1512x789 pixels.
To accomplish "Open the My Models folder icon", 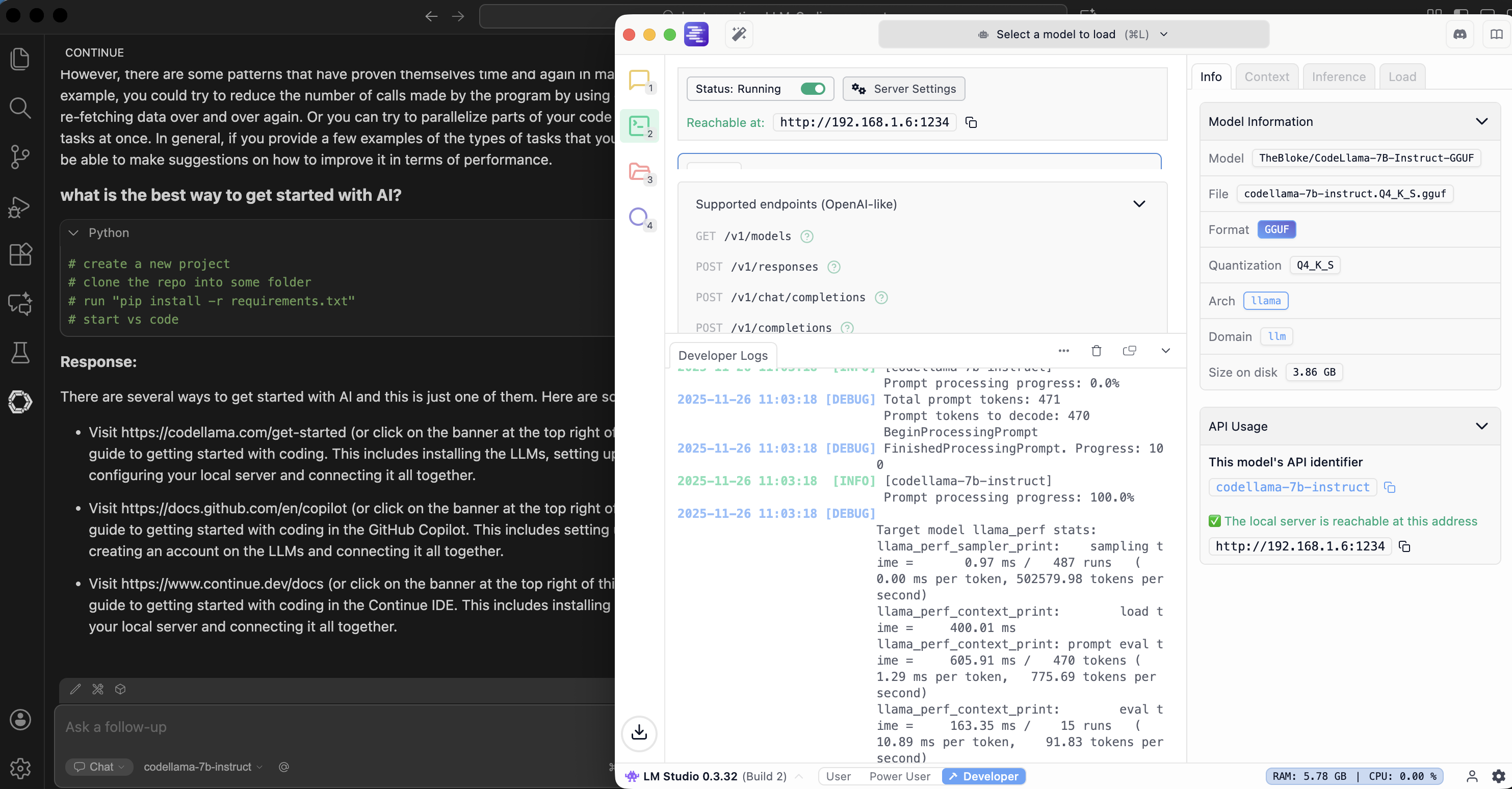I will [639, 172].
